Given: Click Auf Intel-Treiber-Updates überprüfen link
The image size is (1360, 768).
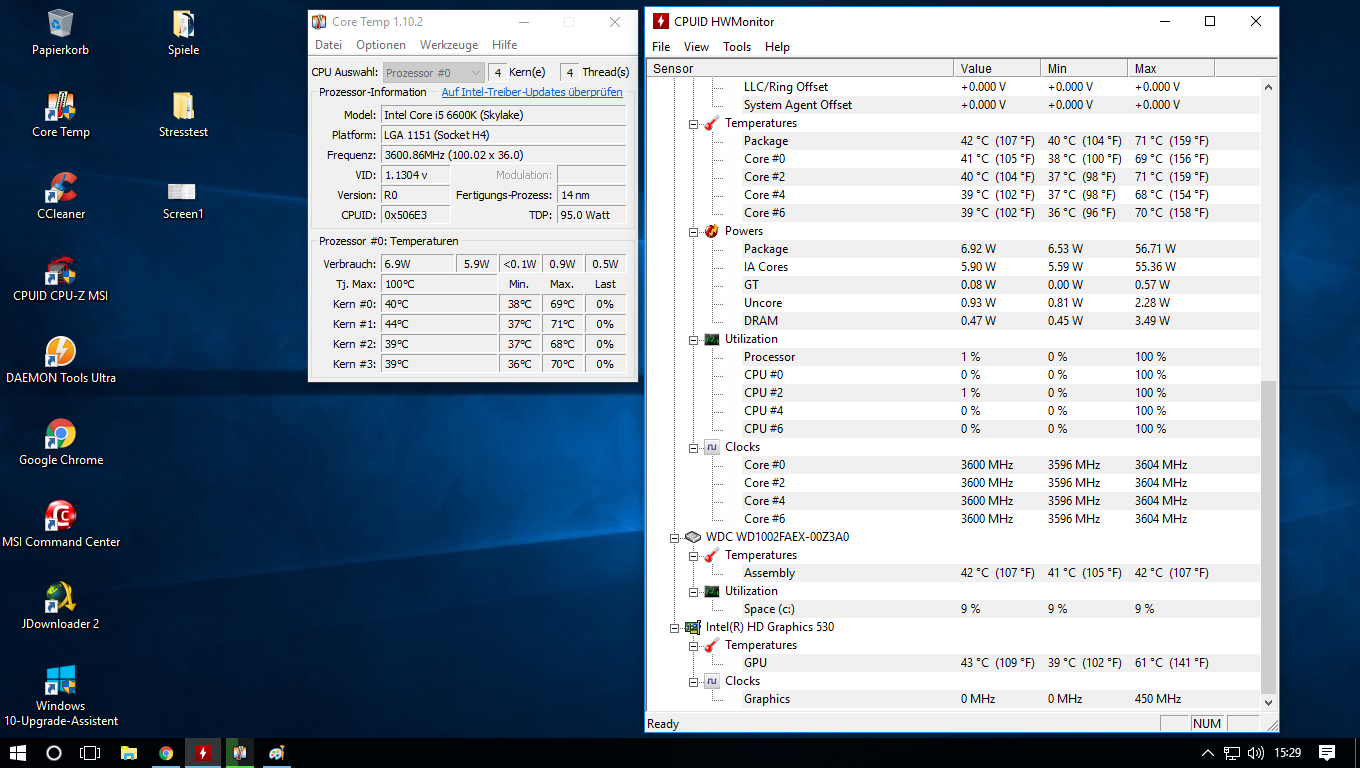Looking at the screenshot, I should (x=532, y=92).
